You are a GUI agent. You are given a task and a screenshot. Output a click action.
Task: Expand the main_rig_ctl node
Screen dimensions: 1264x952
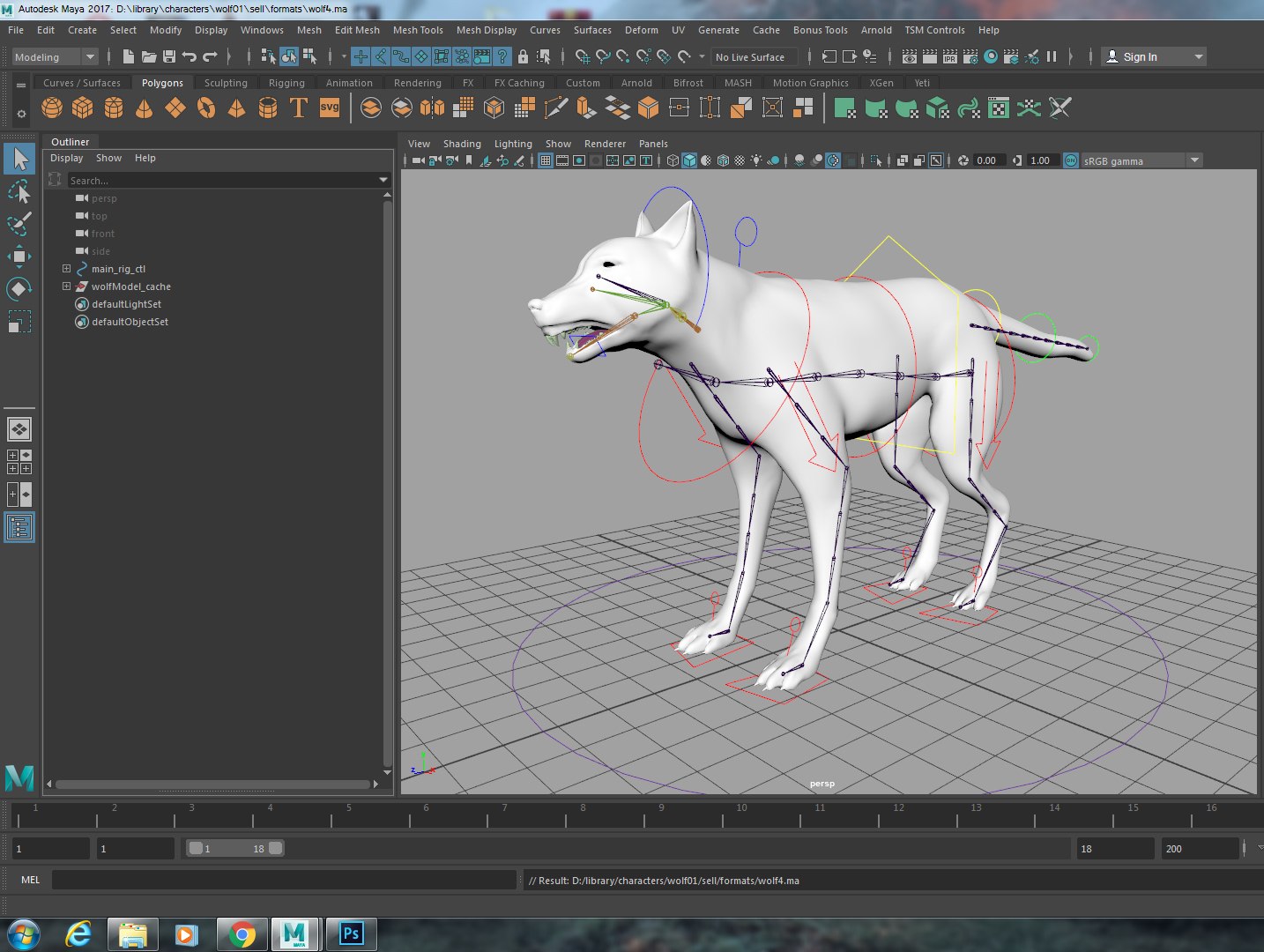(x=66, y=269)
